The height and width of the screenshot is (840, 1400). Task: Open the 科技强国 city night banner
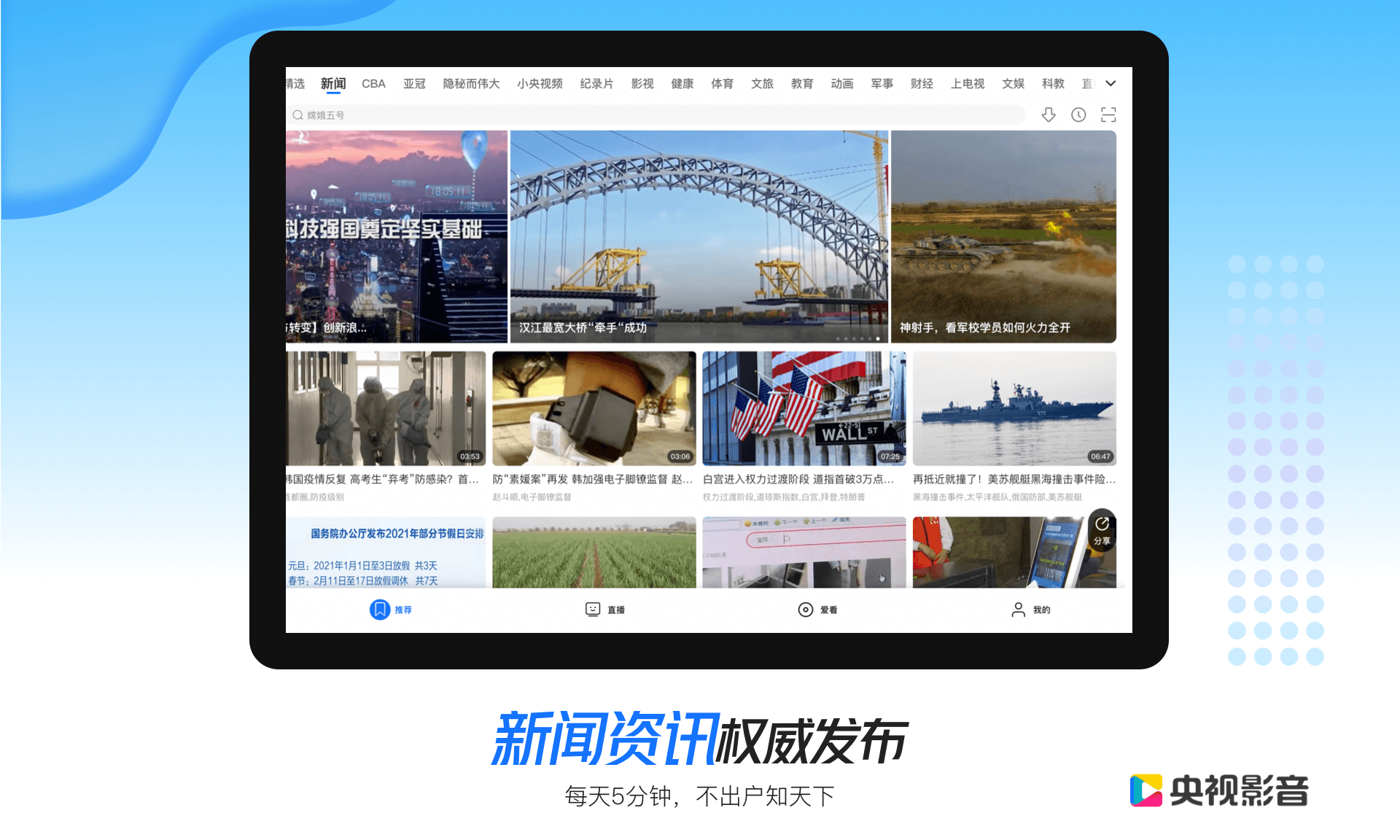coord(396,236)
